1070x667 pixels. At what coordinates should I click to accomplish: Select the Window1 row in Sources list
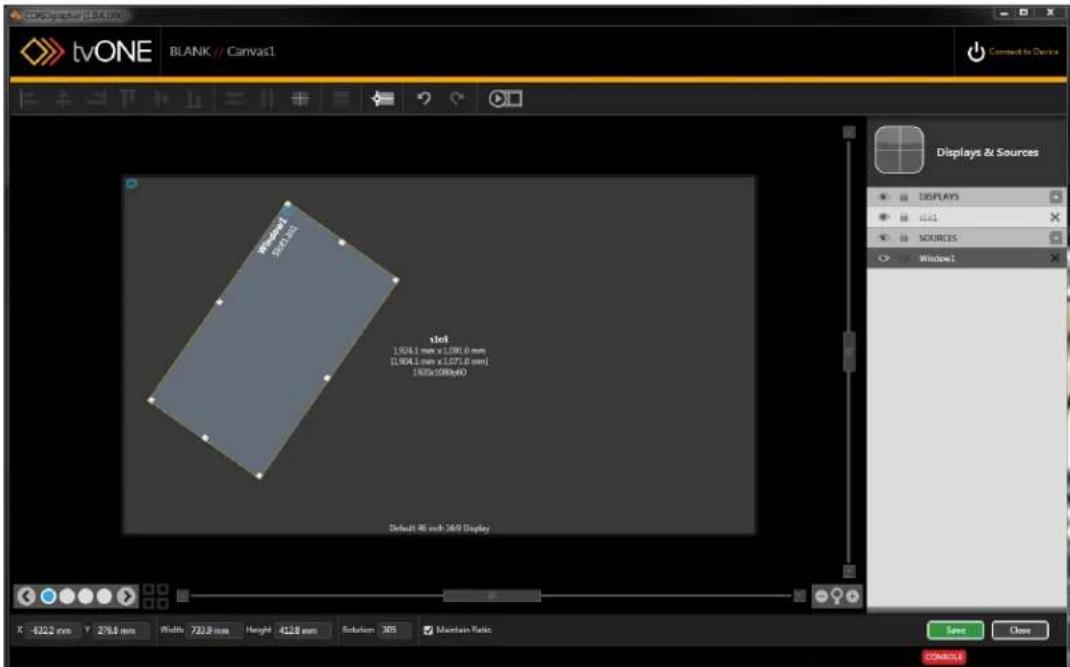(966, 258)
